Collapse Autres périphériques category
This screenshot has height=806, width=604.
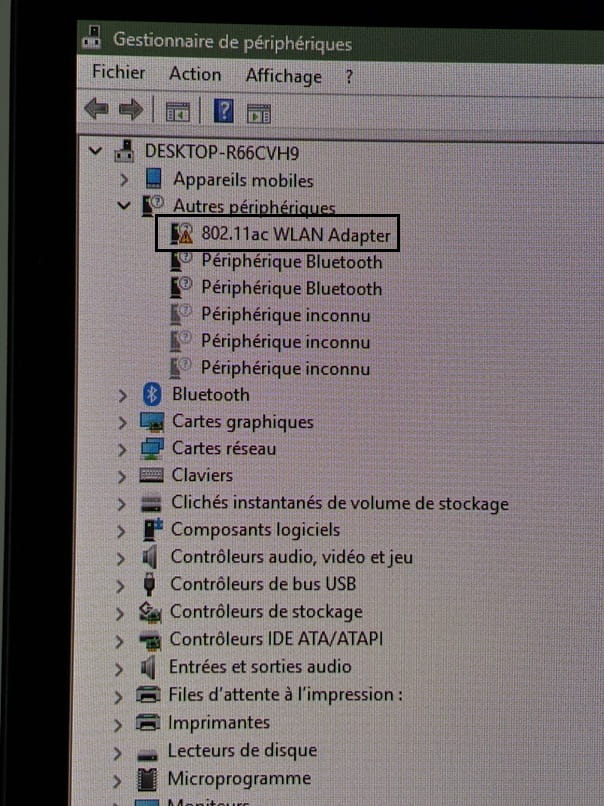[123, 206]
